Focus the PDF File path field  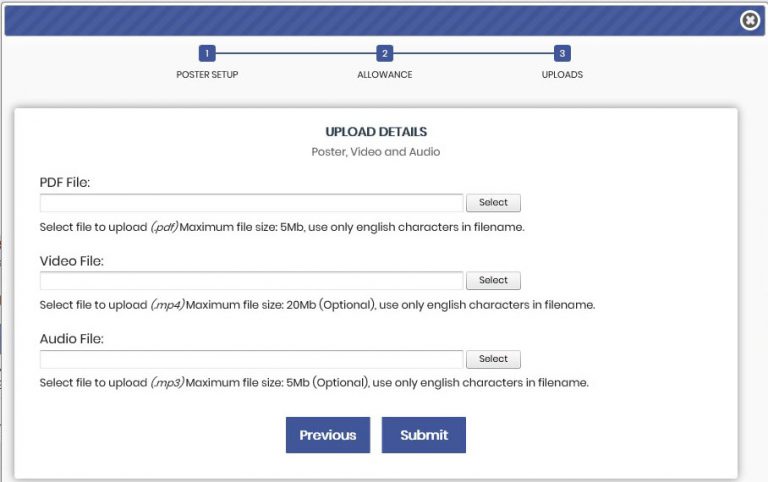point(251,203)
